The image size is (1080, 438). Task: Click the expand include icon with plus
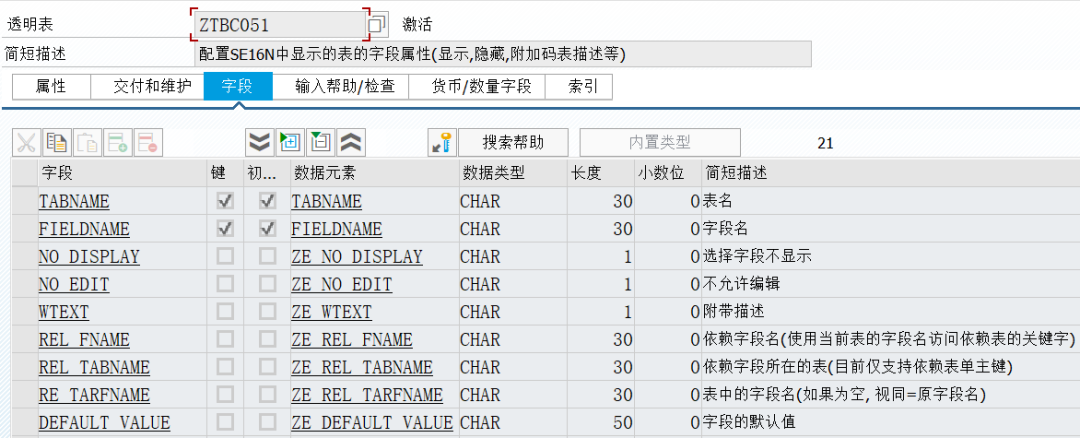coord(290,143)
